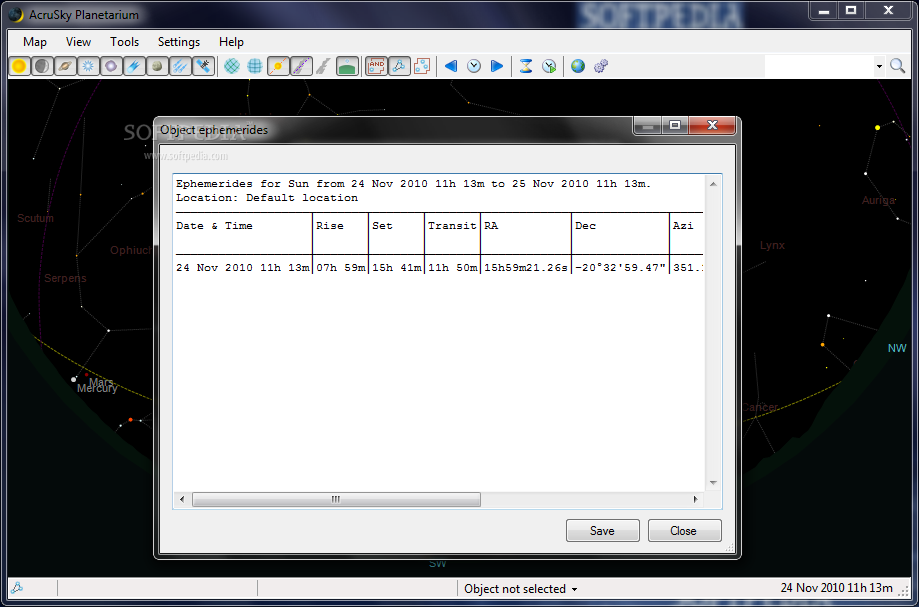This screenshot has height=607, width=919.
Task: Toggle the Sun display icon
Action: 19,66
